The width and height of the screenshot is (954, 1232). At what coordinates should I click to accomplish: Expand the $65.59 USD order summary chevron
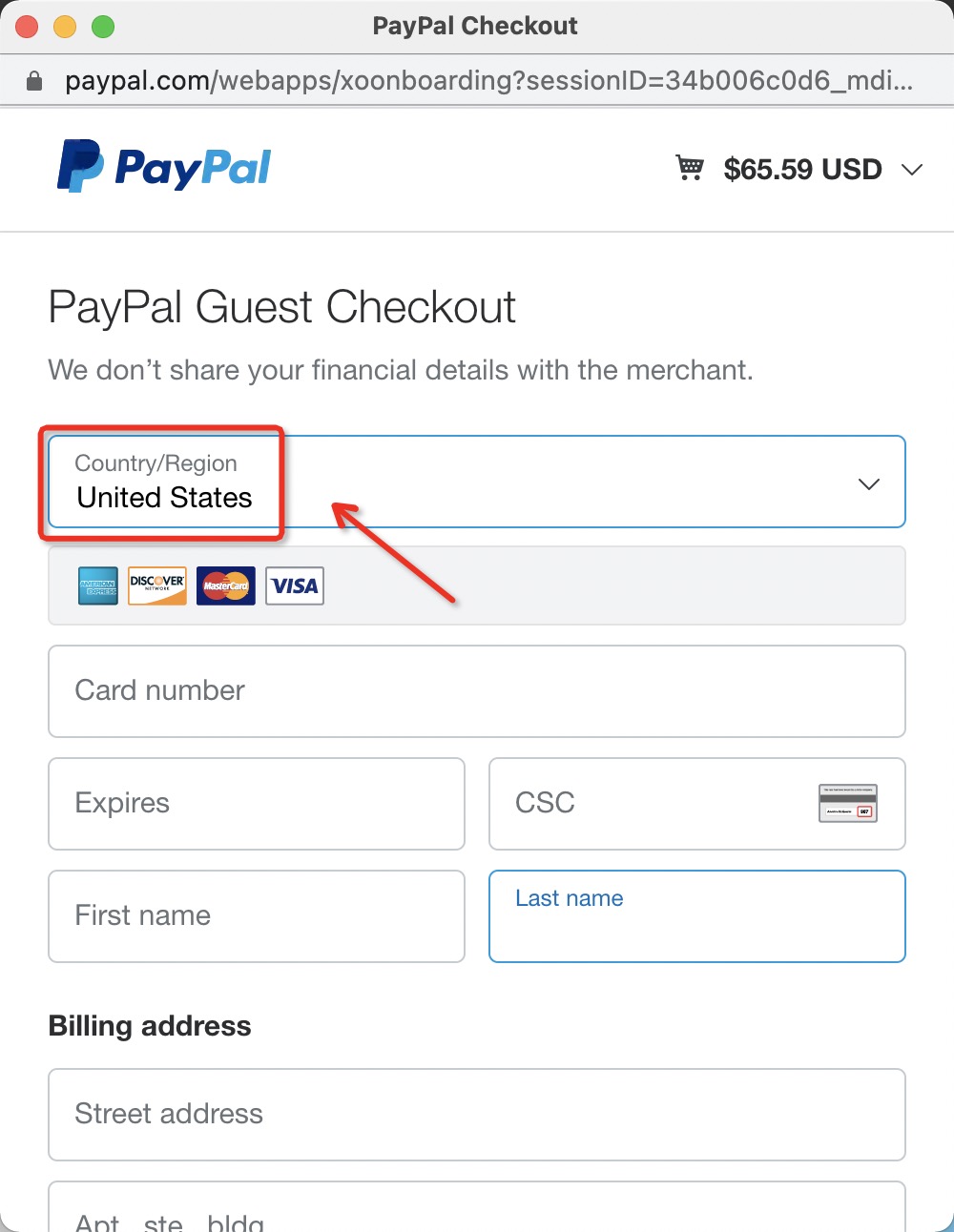point(912,170)
